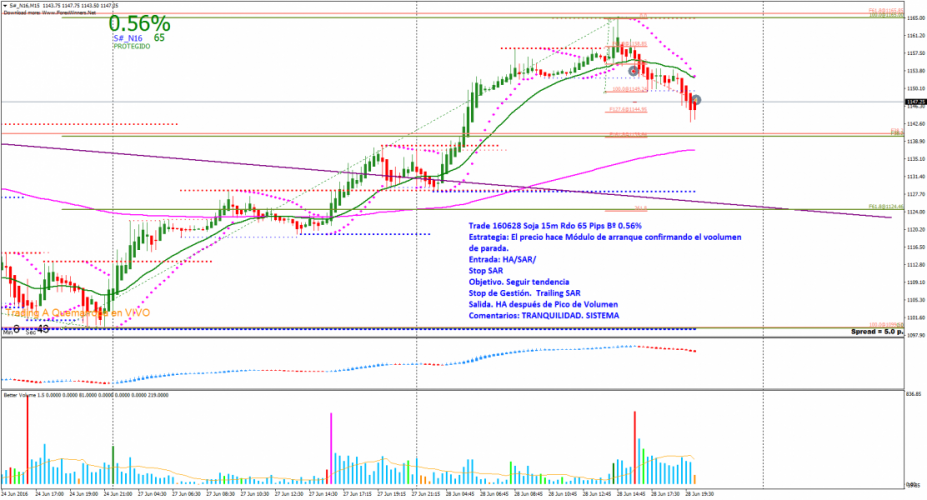Select the PROTEGIDO status label
The height and width of the screenshot is (500, 927).
130,47
